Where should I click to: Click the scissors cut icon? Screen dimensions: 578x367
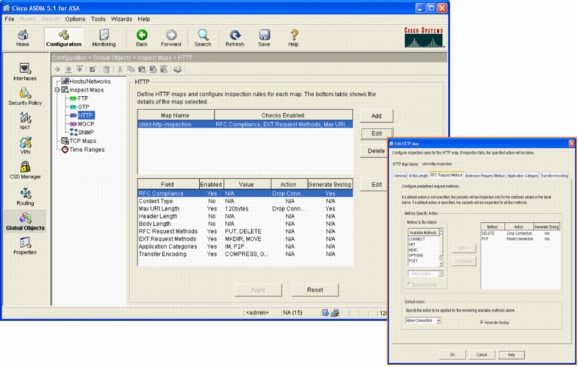pos(120,69)
